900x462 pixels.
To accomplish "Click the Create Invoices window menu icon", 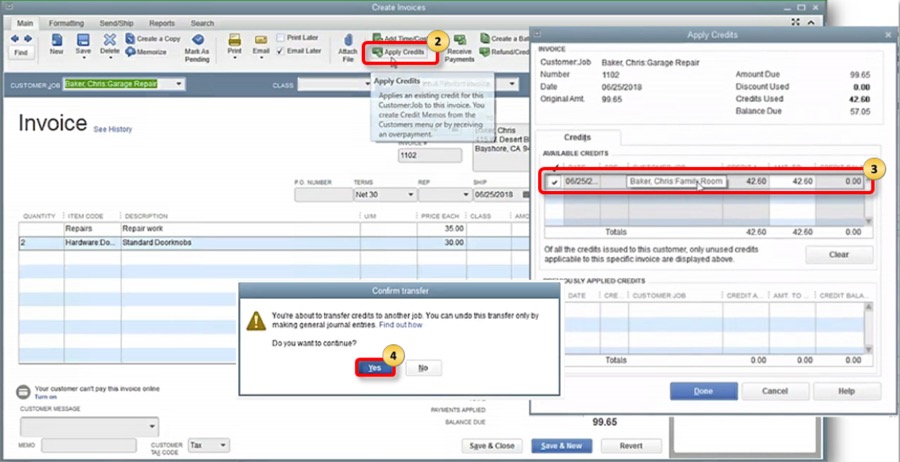I will point(9,7).
